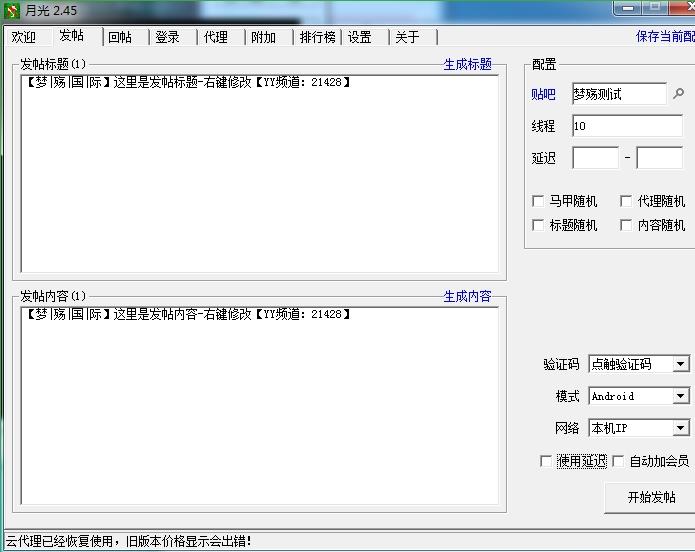
Task: Expand the 模式 Android dropdown
Action: pyautogui.click(x=680, y=396)
